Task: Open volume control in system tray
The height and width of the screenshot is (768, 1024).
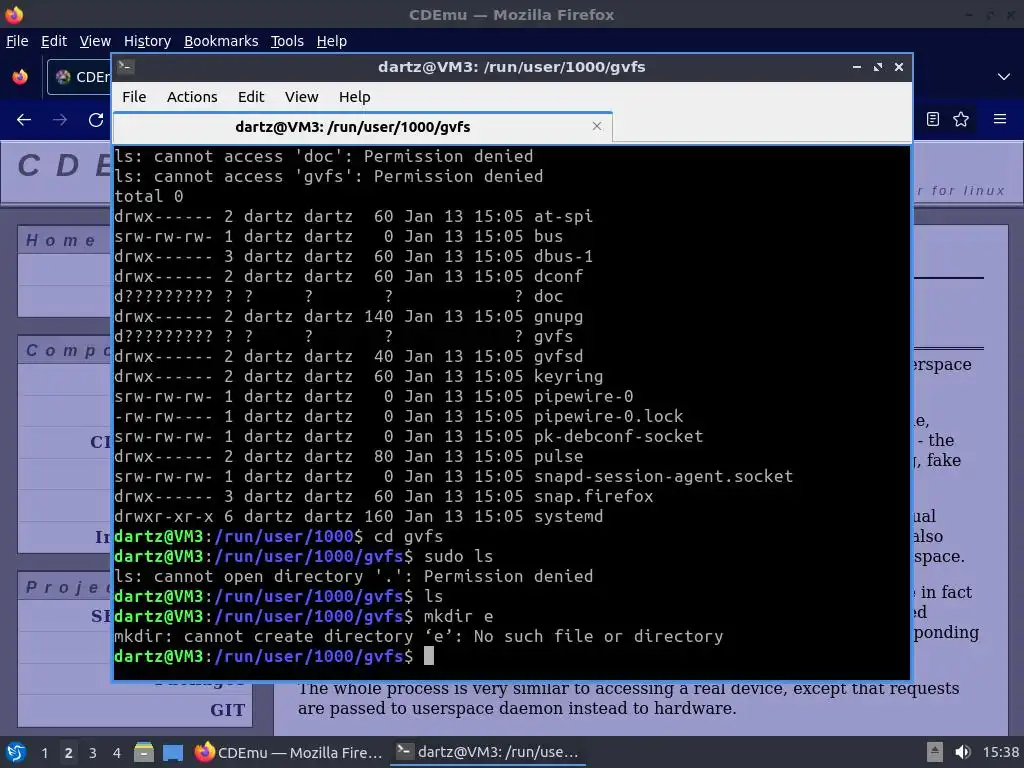Action: [962, 752]
